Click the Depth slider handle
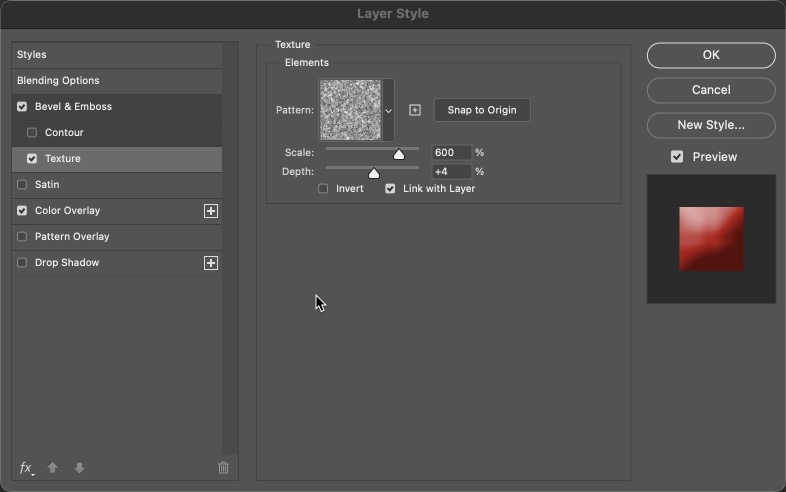The image size is (786, 492). [x=373, y=173]
